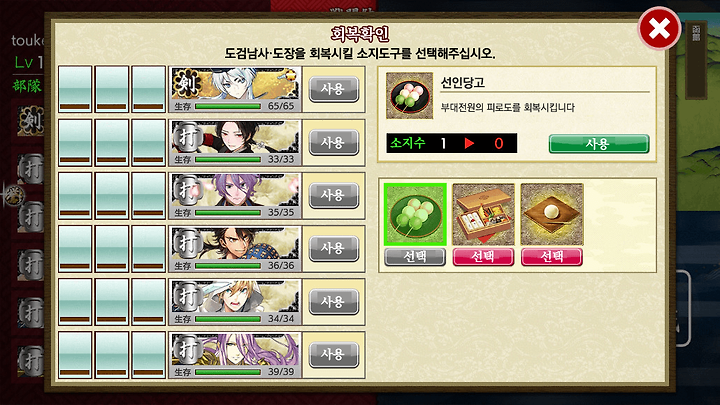
Task: Use the selected item with green 사용 button
Action: (x=599, y=144)
